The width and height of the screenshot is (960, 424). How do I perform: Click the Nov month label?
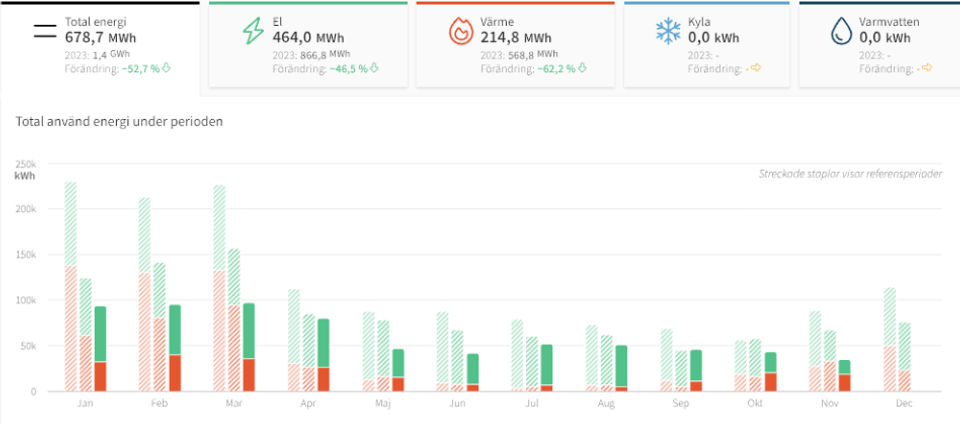coord(831,404)
